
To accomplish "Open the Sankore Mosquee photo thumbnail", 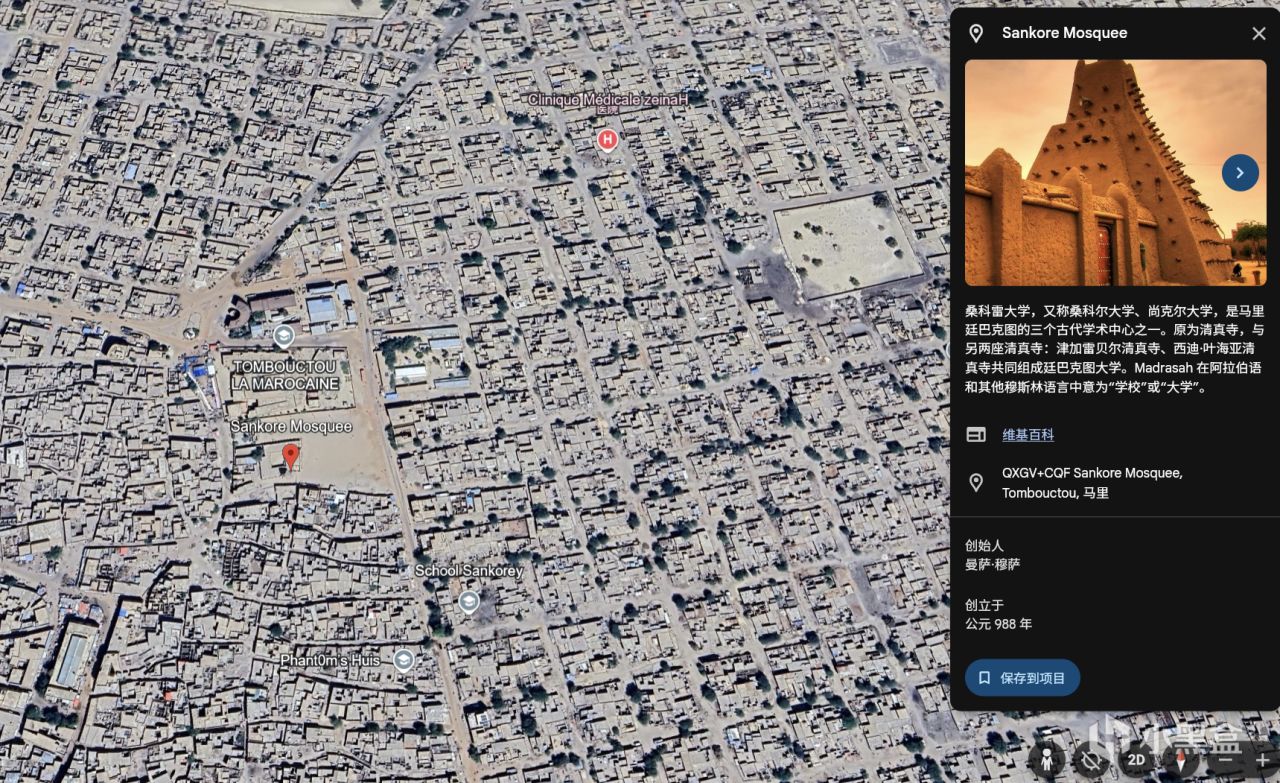I will 1115,173.
